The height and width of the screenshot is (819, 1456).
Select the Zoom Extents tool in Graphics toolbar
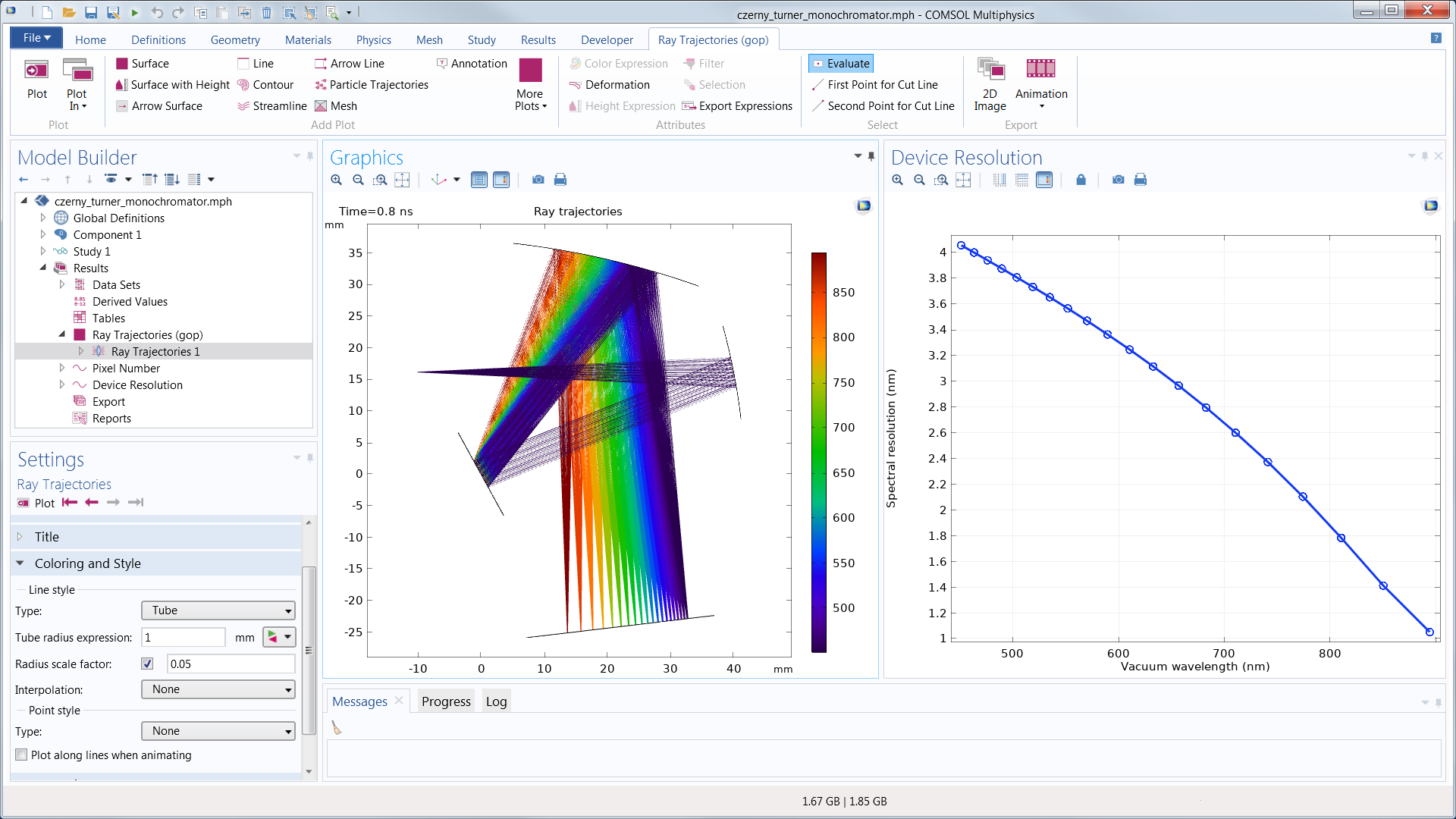tap(402, 180)
